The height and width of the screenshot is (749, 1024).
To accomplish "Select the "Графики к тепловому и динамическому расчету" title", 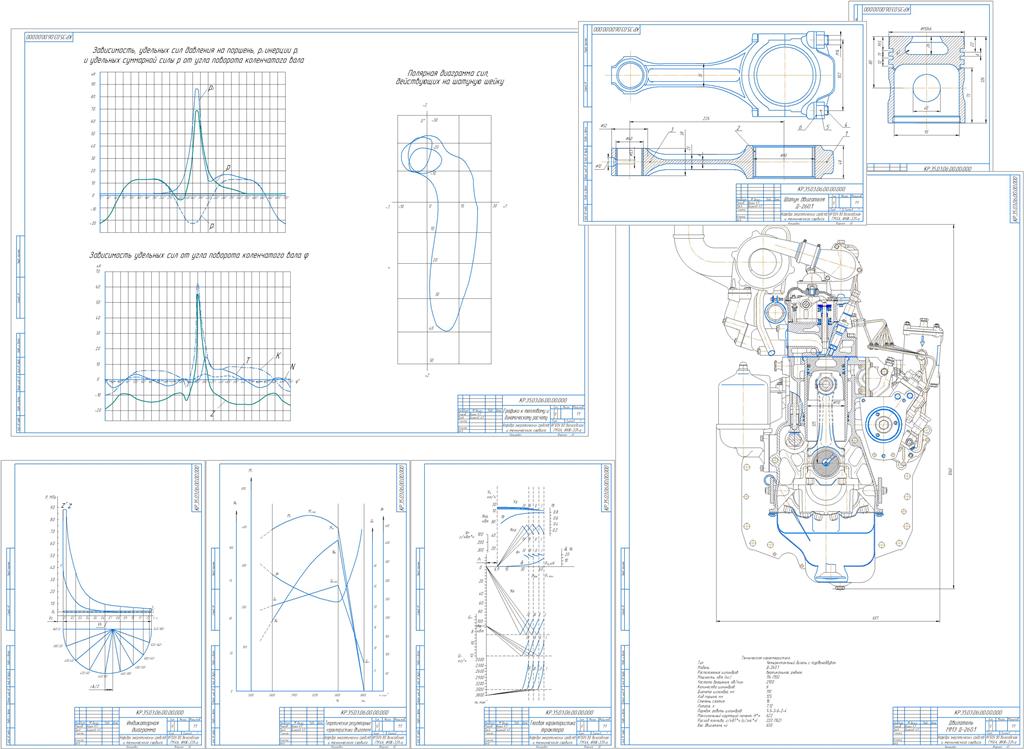I will click(526, 414).
